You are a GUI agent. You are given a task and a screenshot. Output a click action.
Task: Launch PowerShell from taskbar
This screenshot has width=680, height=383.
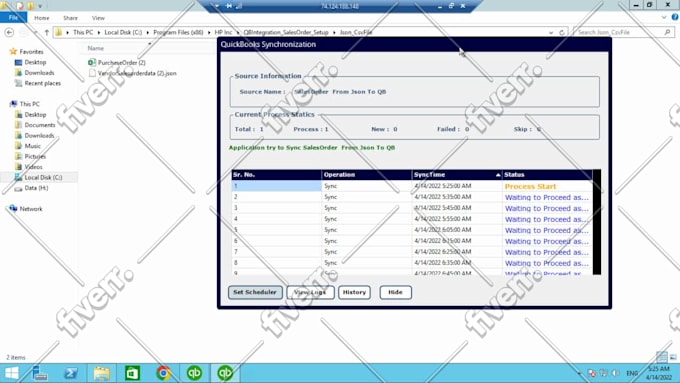71,373
